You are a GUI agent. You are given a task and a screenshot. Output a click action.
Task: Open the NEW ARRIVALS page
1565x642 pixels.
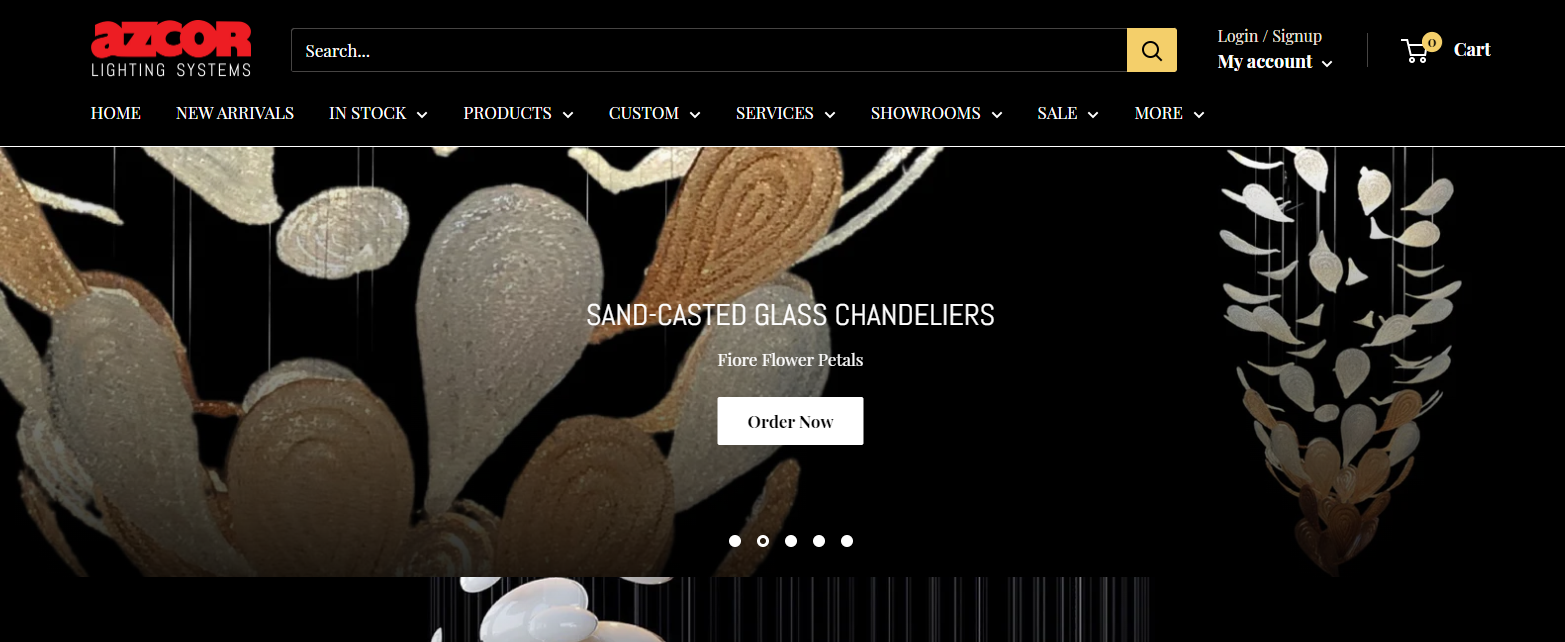coord(235,114)
